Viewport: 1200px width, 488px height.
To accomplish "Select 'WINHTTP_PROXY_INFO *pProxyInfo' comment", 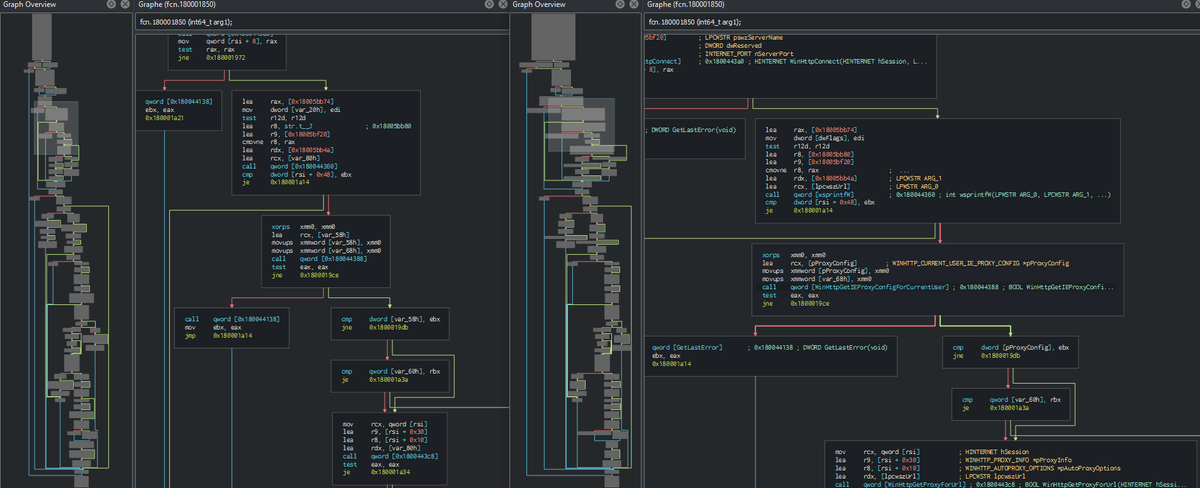I will (1021, 459).
